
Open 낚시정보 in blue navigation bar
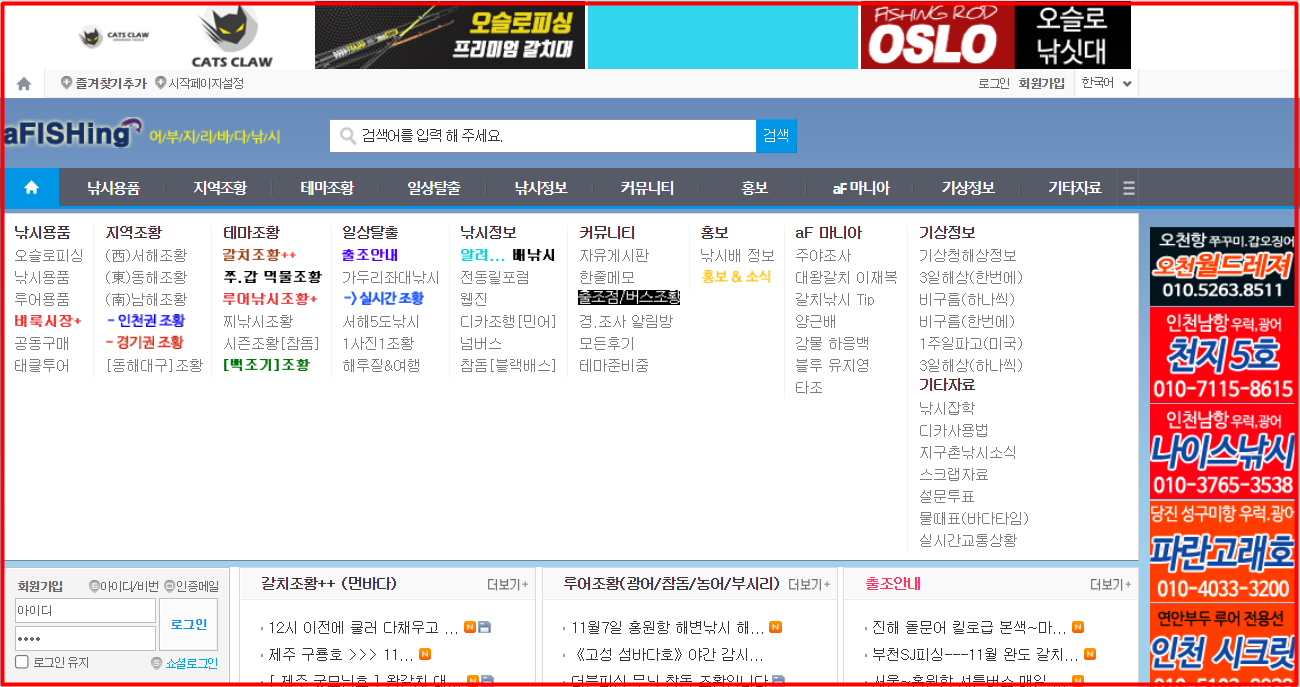click(541, 188)
